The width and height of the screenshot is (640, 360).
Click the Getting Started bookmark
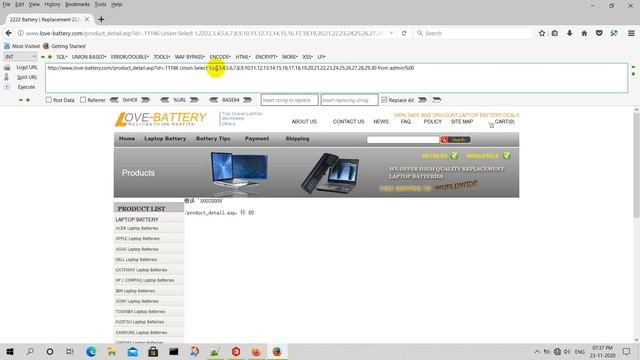[64, 46]
